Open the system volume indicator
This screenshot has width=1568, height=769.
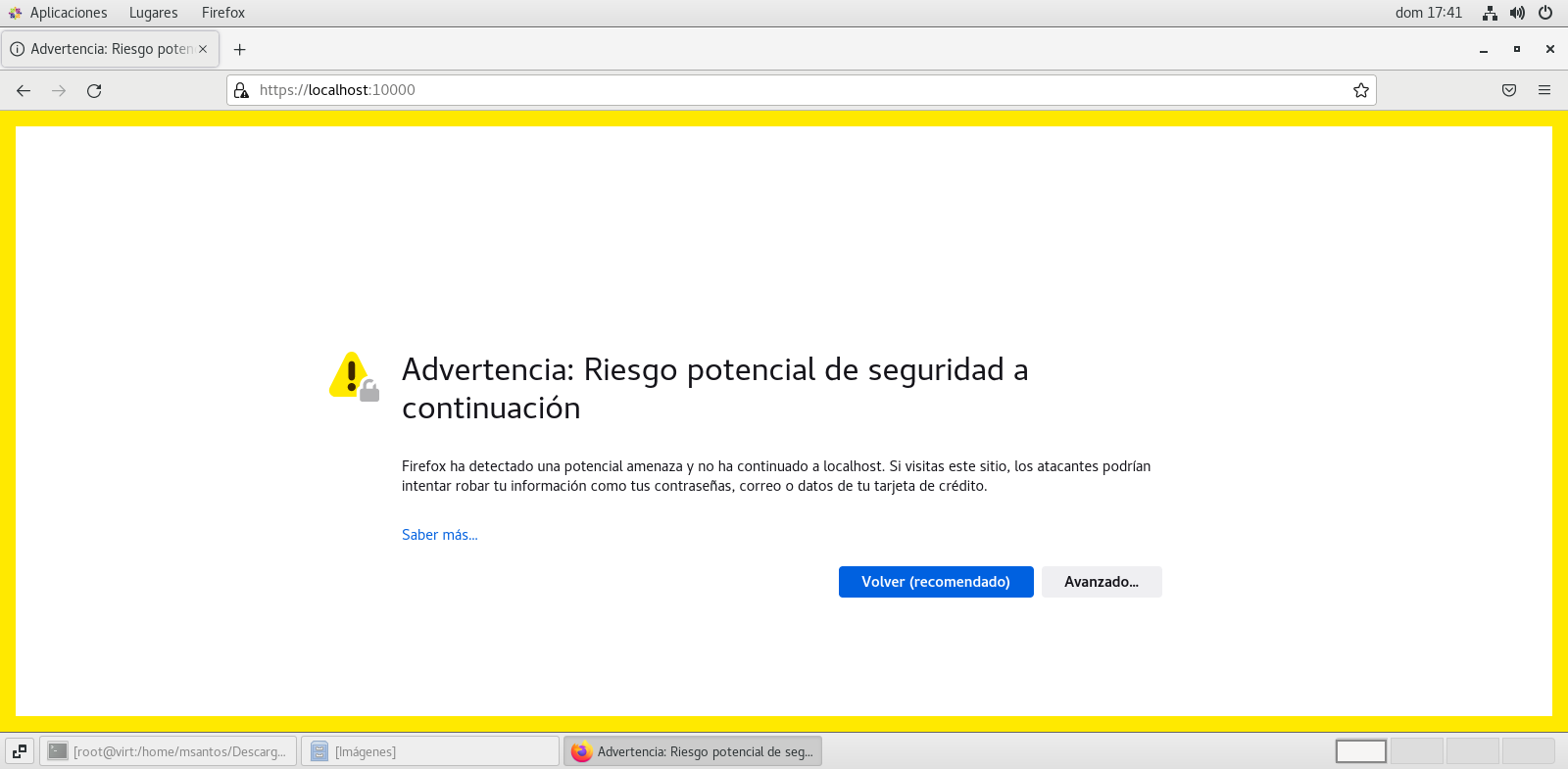coord(1517,13)
